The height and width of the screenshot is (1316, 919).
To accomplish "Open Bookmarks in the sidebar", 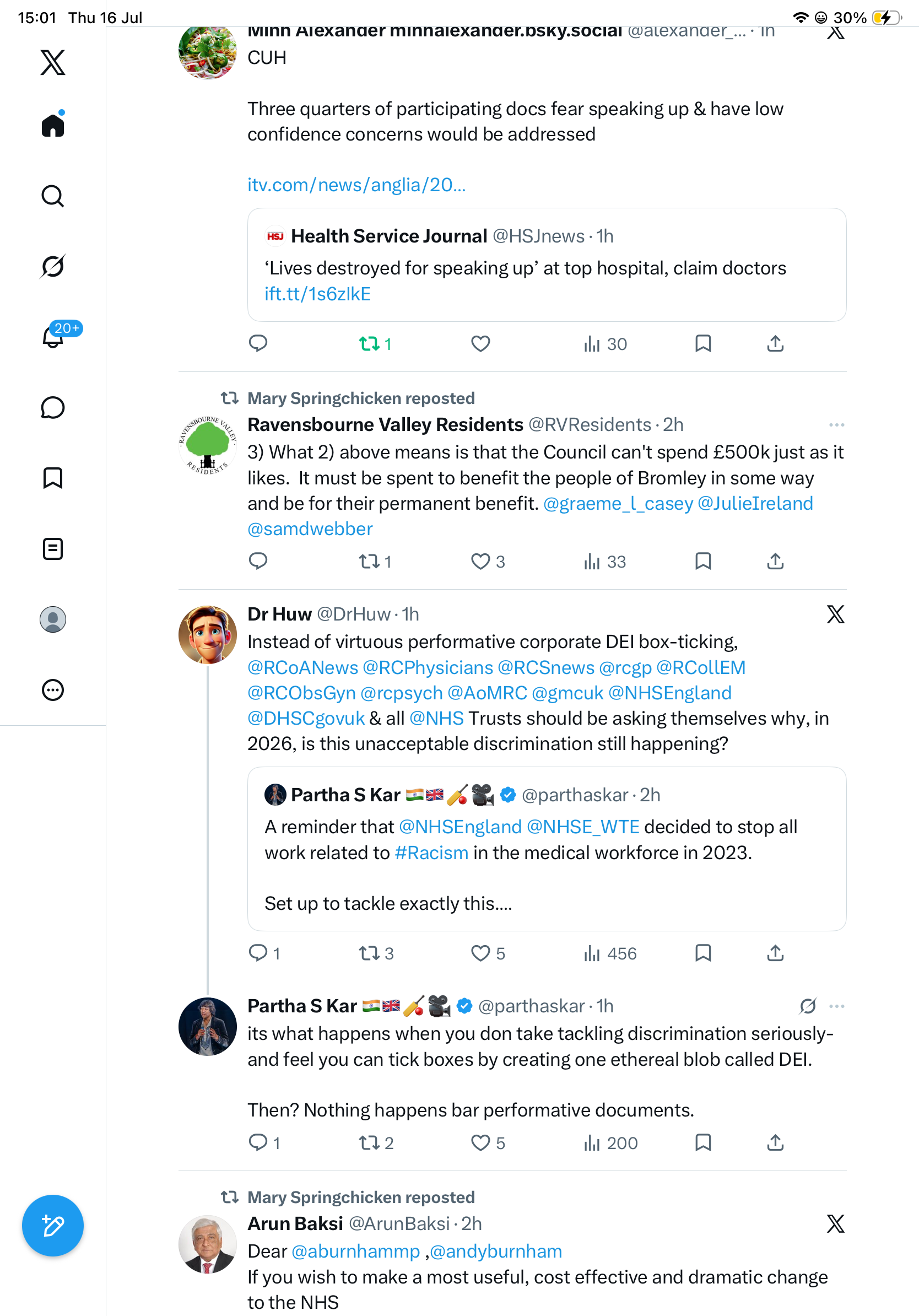I will click(x=53, y=478).
